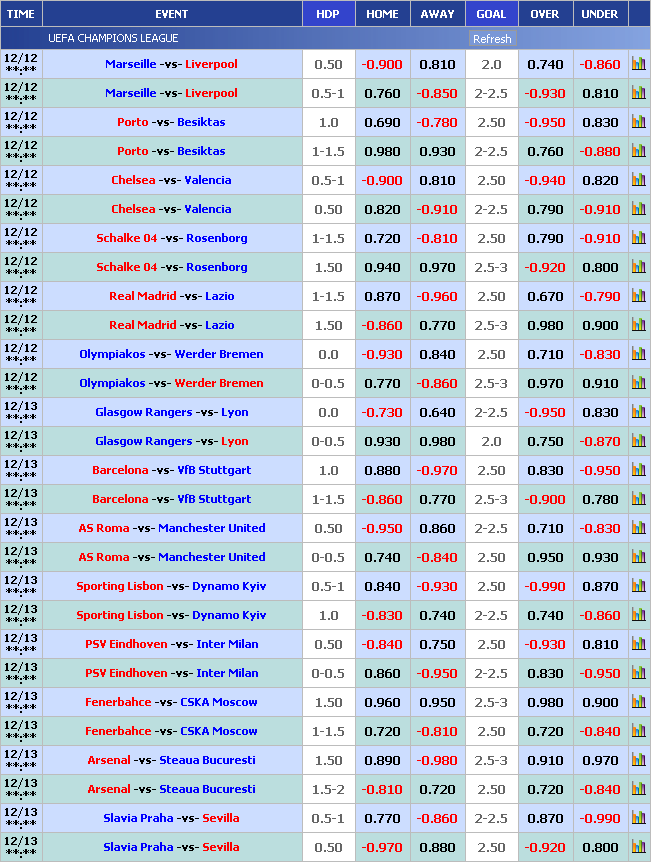The image size is (651, 862).
Task: View stats chart for Chelsea-Valencia 0.5-1 handicap row
Action: tap(638, 180)
